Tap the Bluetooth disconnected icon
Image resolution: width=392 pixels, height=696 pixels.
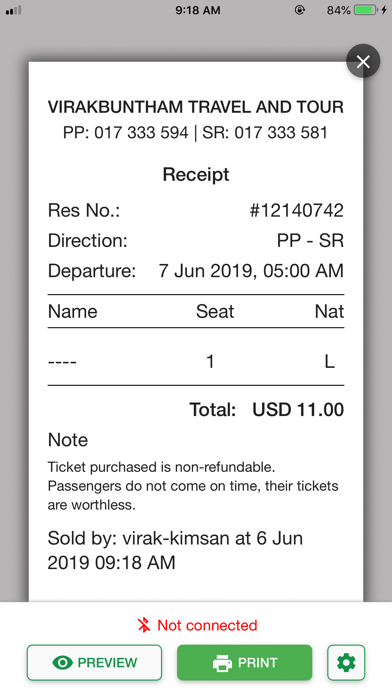pyautogui.click(x=144, y=625)
